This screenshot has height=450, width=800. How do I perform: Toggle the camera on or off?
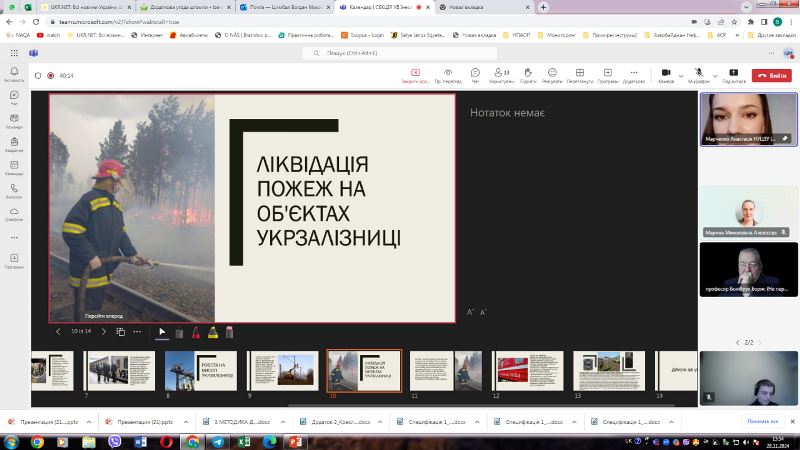tap(666, 76)
